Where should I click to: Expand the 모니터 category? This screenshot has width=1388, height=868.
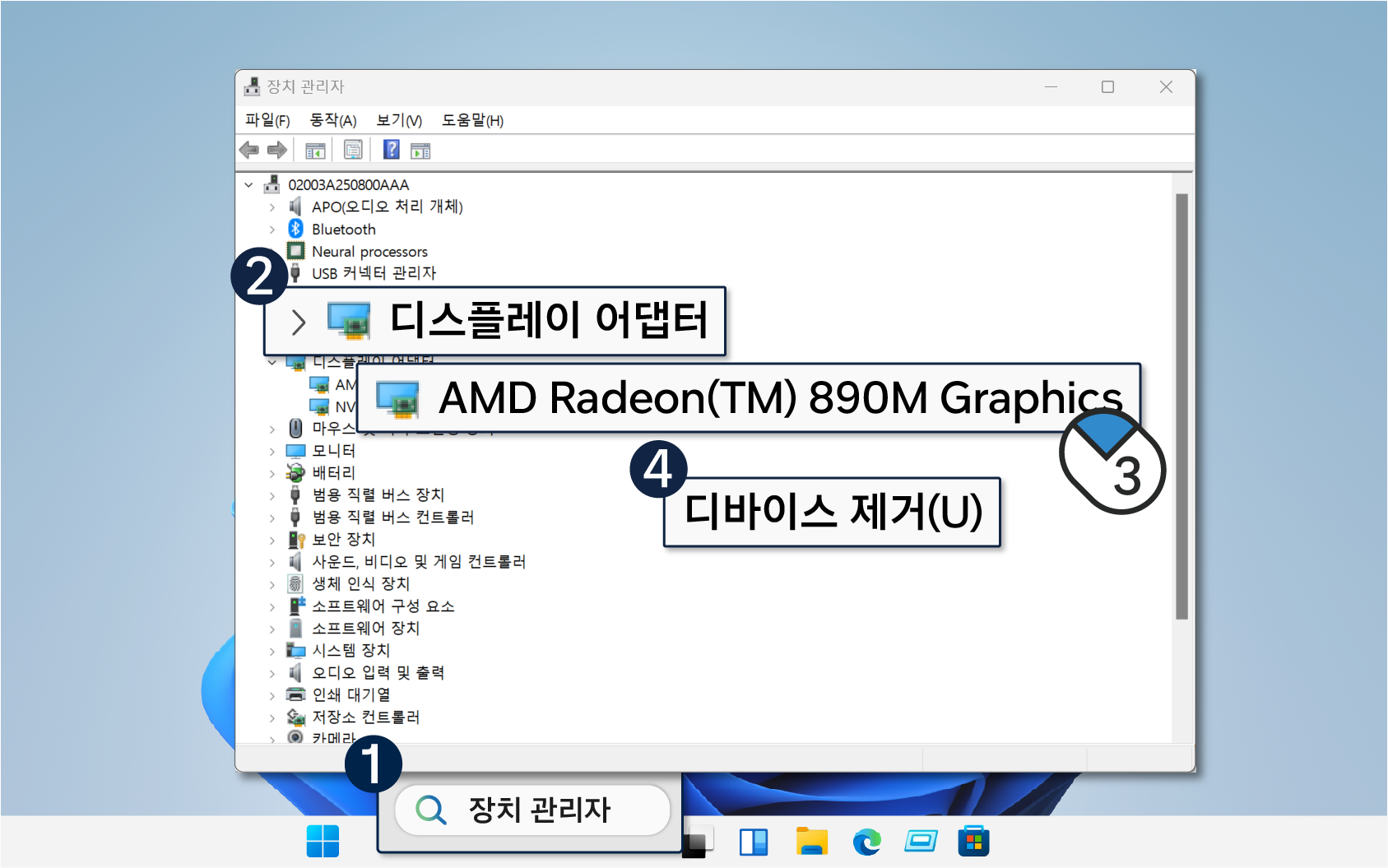pyautogui.click(x=272, y=451)
